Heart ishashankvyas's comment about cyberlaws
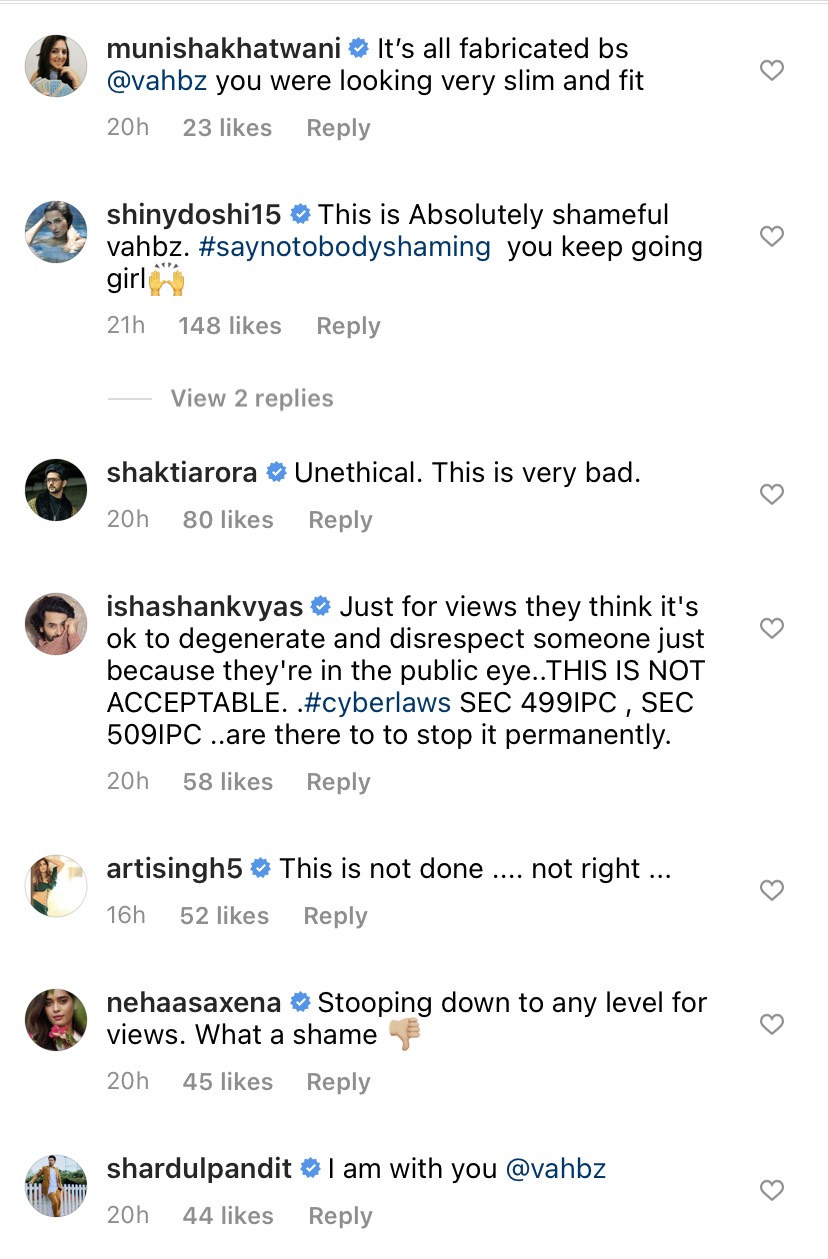Screen dimensions: 828x1259 [771, 629]
